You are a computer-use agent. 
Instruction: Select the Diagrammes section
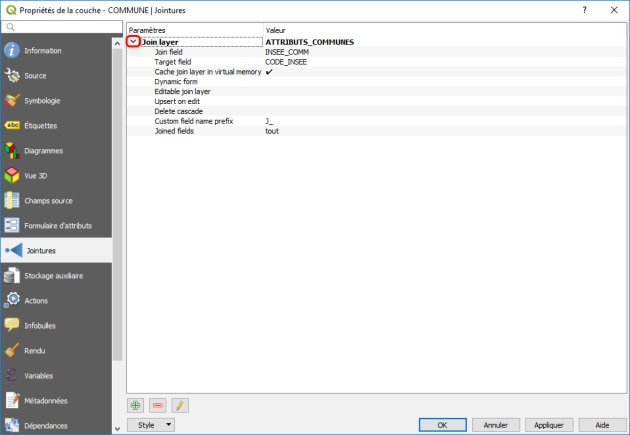(56, 151)
